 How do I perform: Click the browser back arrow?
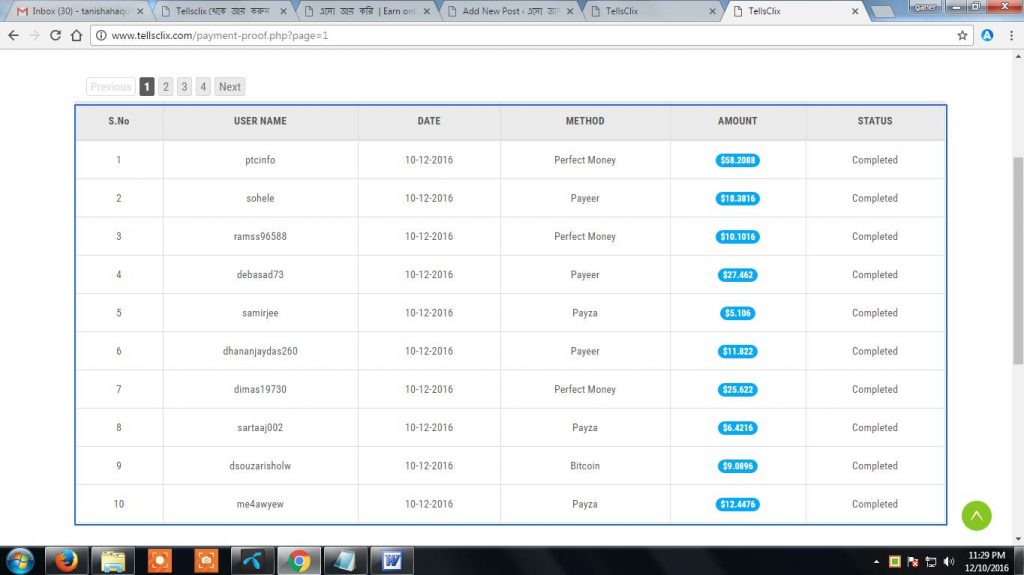coord(13,35)
